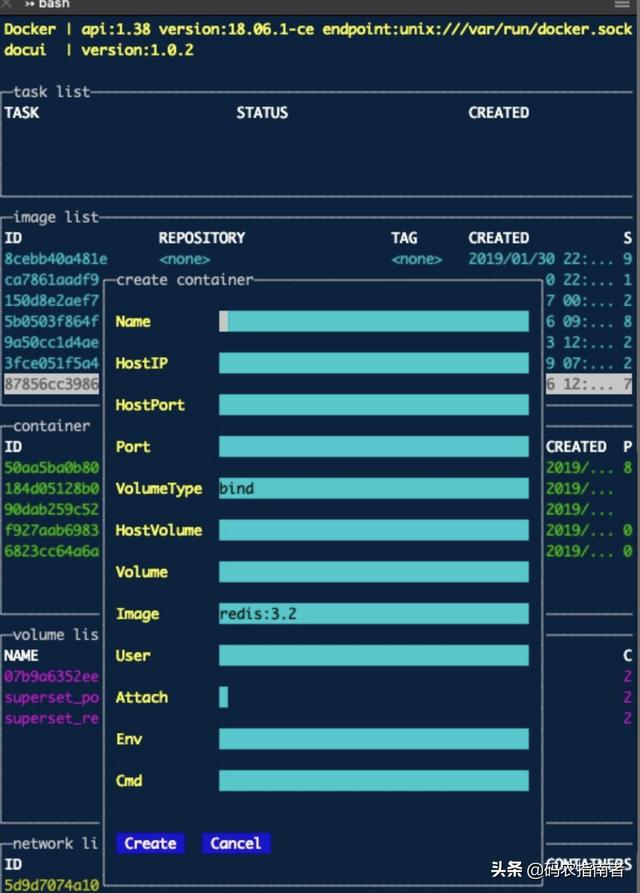Select image row 9a50cc1d4ae

click(52, 342)
